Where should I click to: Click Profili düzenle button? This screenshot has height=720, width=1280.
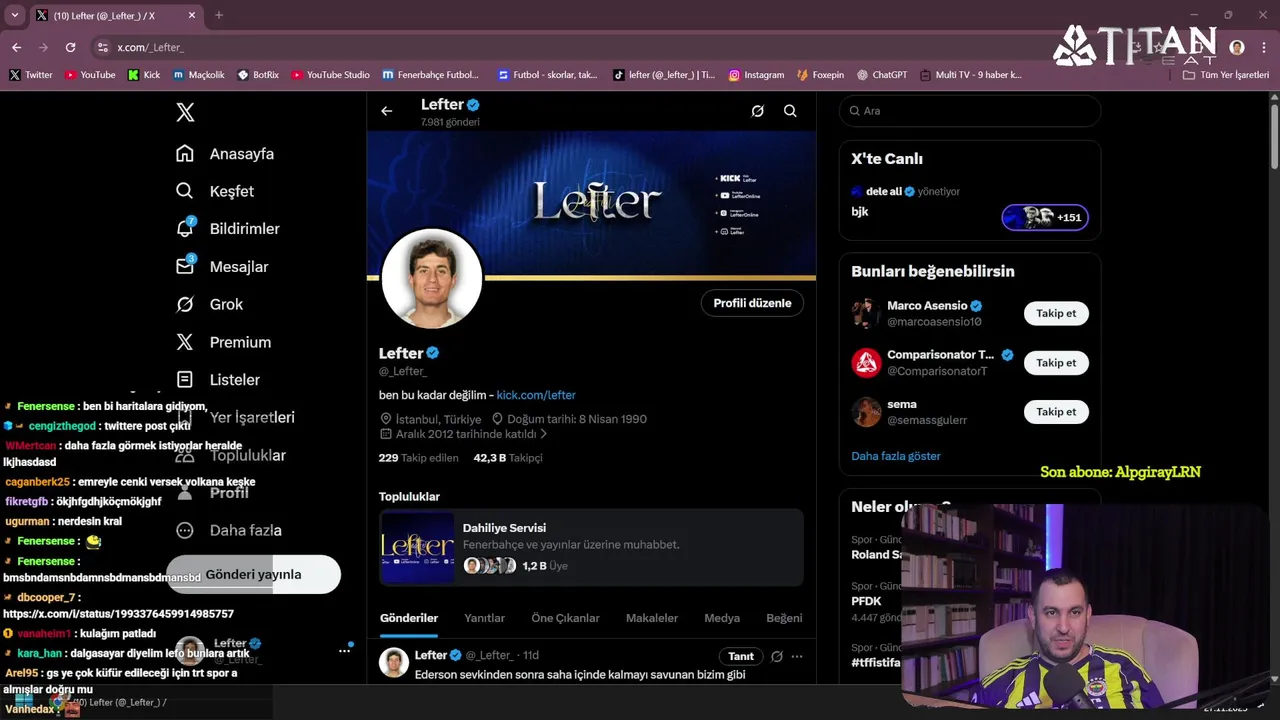752,303
